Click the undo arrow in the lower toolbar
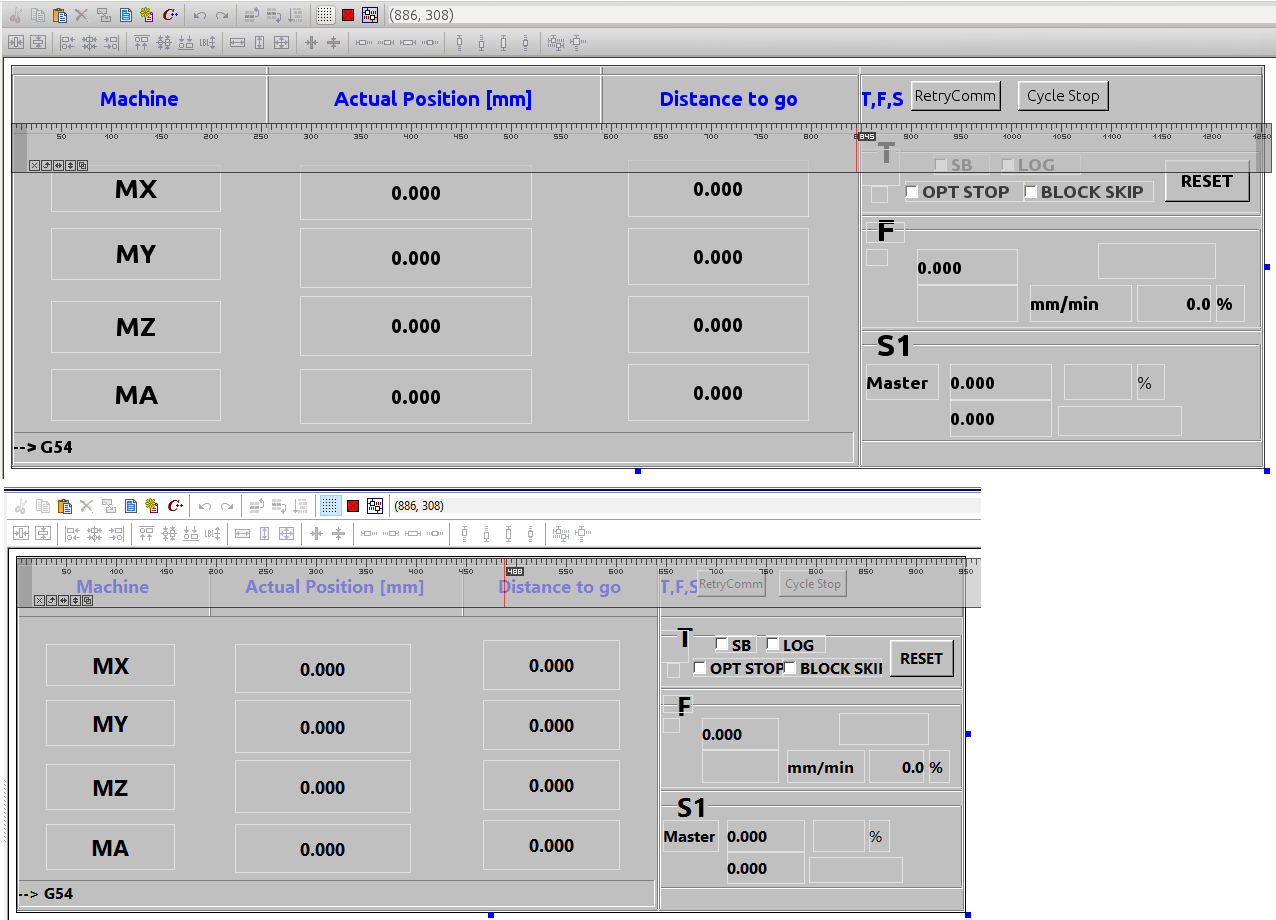The width and height of the screenshot is (1276, 920). click(205, 506)
